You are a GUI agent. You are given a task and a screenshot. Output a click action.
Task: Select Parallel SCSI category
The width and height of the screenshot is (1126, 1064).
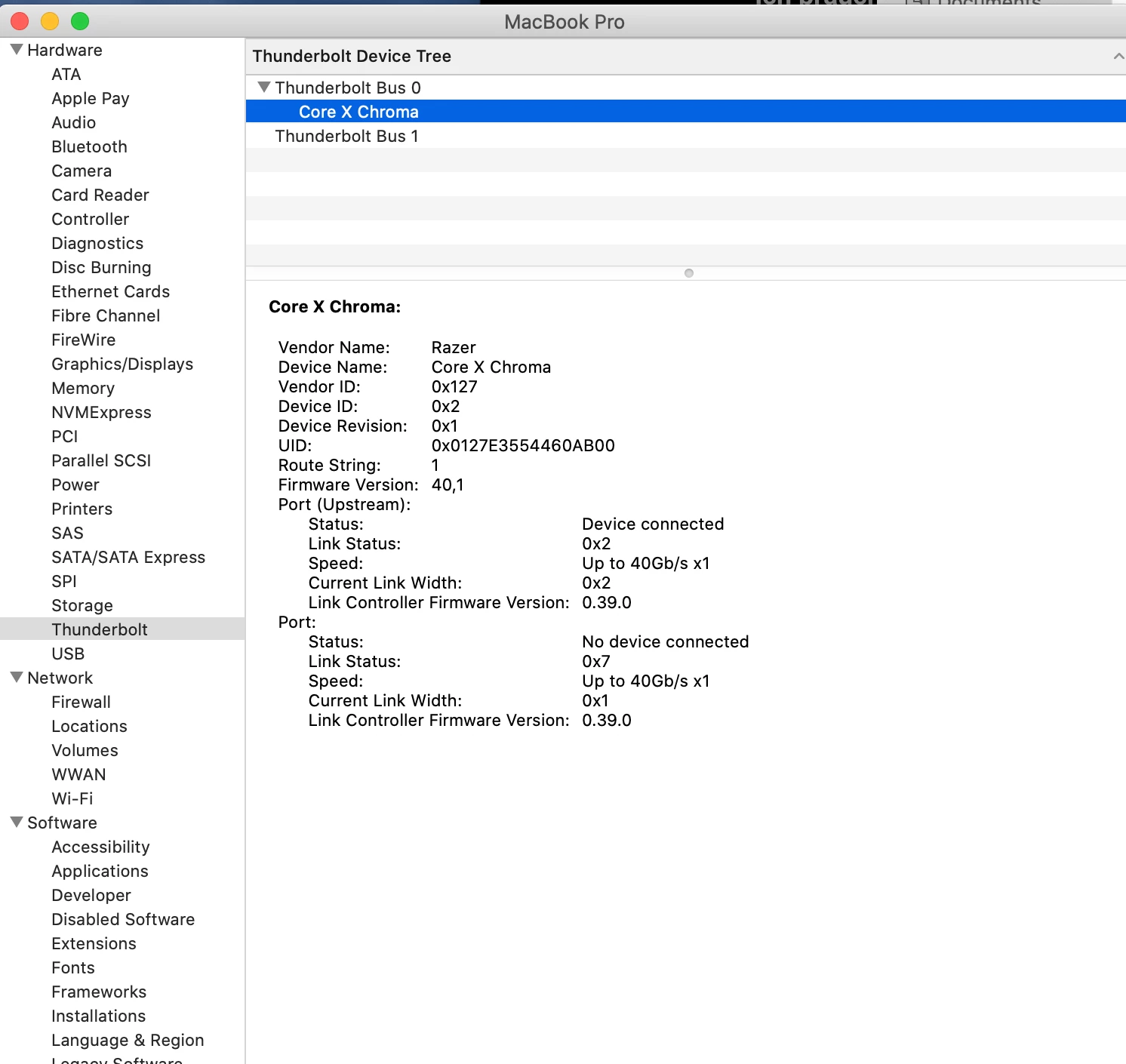(101, 460)
